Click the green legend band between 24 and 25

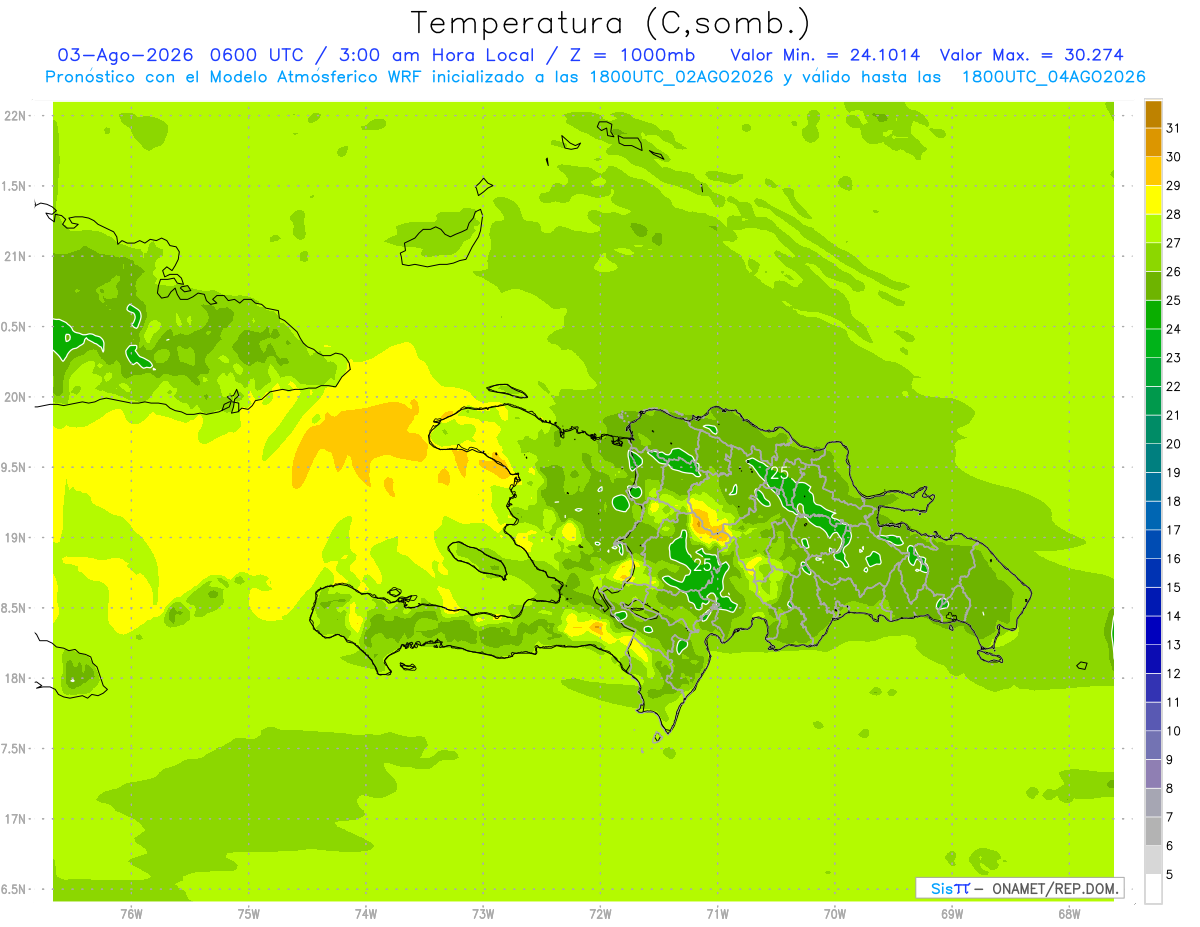[1153, 315]
